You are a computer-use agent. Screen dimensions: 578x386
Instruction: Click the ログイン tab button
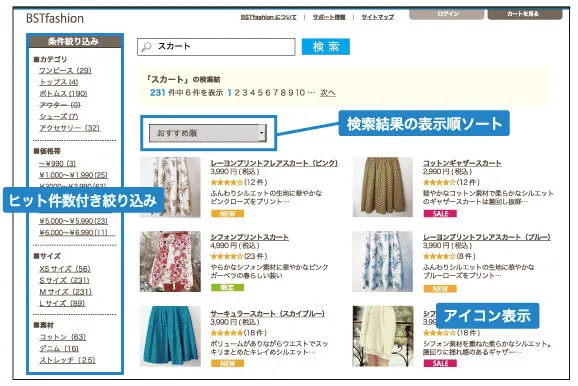pos(447,14)
